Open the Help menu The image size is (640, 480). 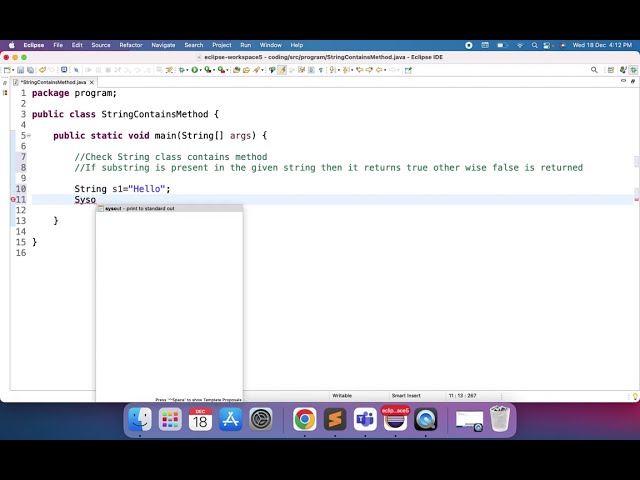pos(297,45)
